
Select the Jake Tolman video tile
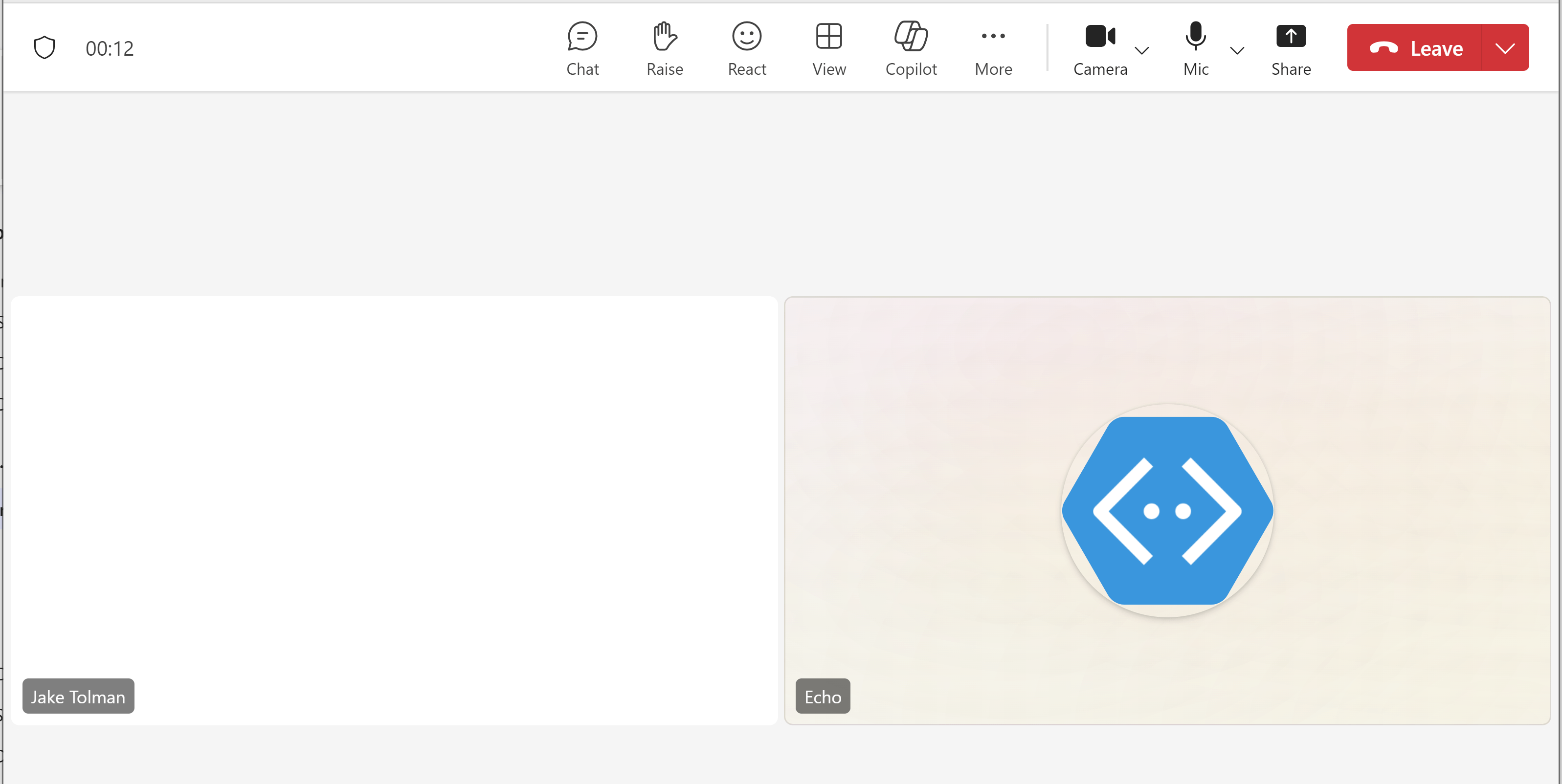point(394,510)
